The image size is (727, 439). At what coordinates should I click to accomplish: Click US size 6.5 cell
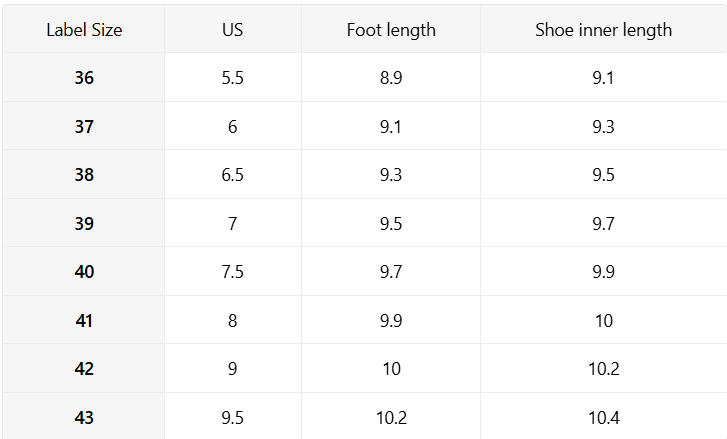click(232, 175)
